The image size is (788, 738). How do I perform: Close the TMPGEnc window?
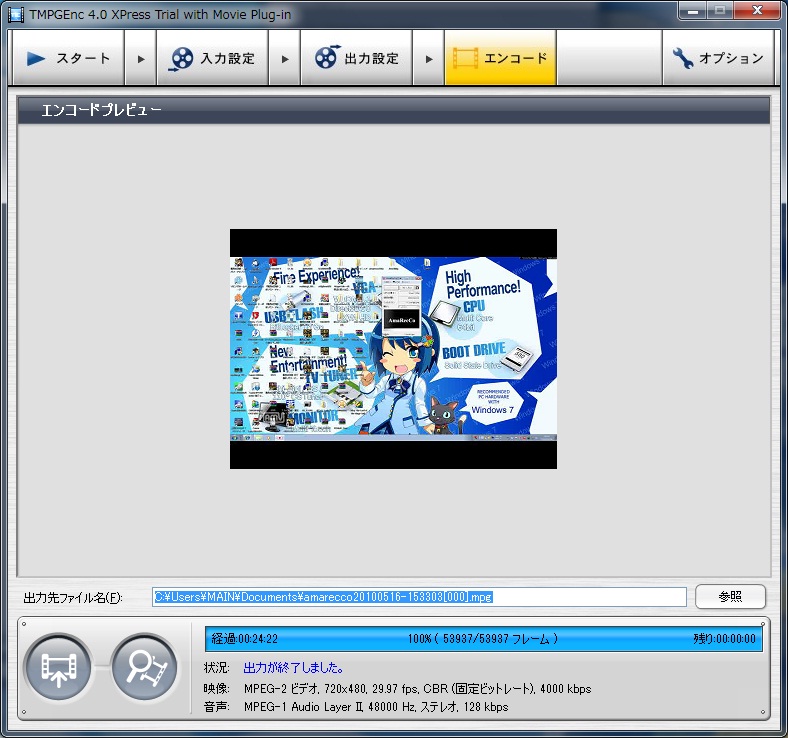(x=757, y=10)
